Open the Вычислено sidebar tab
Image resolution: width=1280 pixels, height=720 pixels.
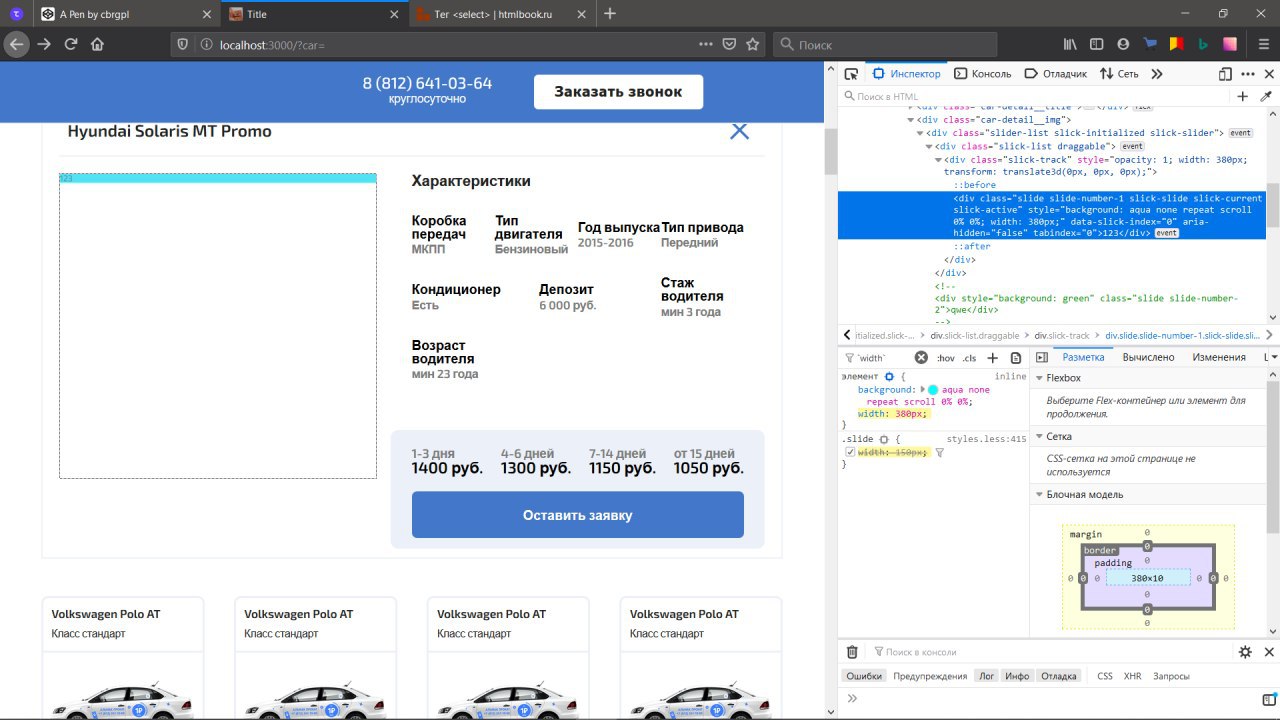(1148, 357)
